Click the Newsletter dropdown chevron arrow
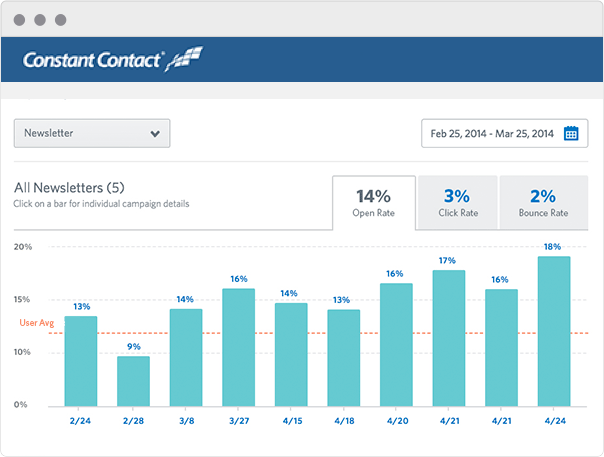604x457 pixels. pos(155,134)
